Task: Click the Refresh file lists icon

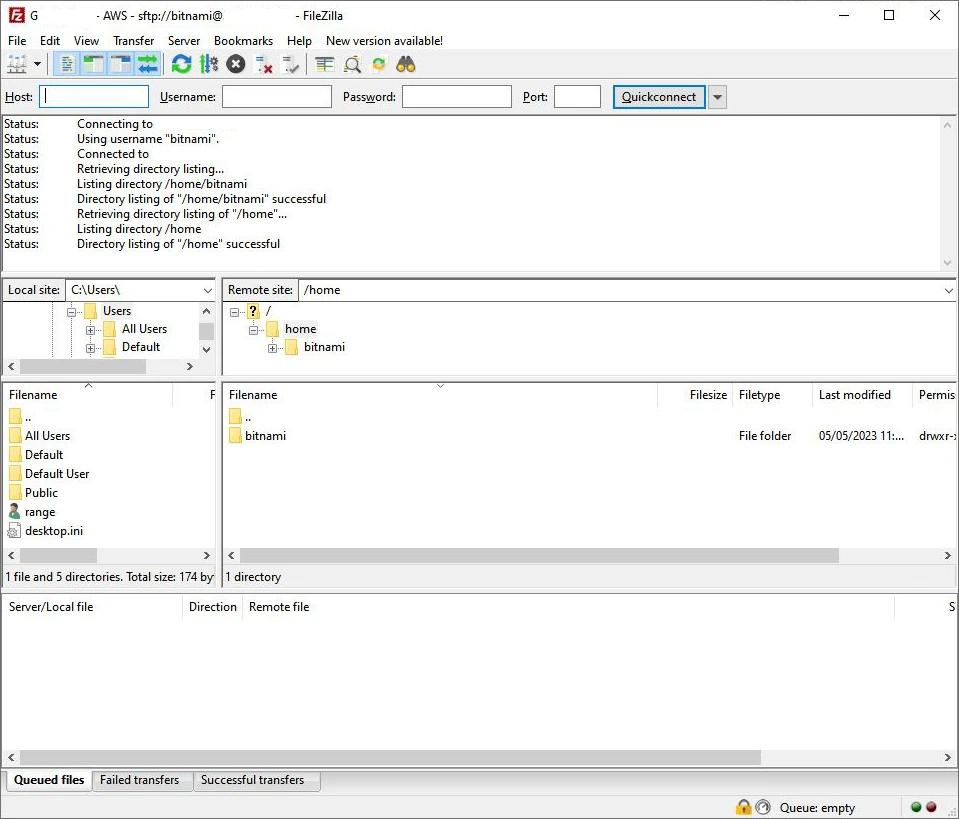Action: [x=181, y=65]
